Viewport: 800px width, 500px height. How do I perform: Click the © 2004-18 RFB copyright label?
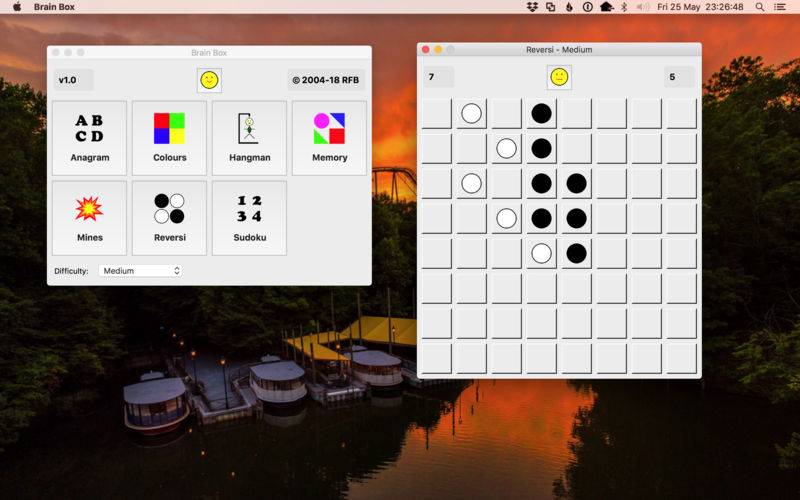click(x=326, y=80)
